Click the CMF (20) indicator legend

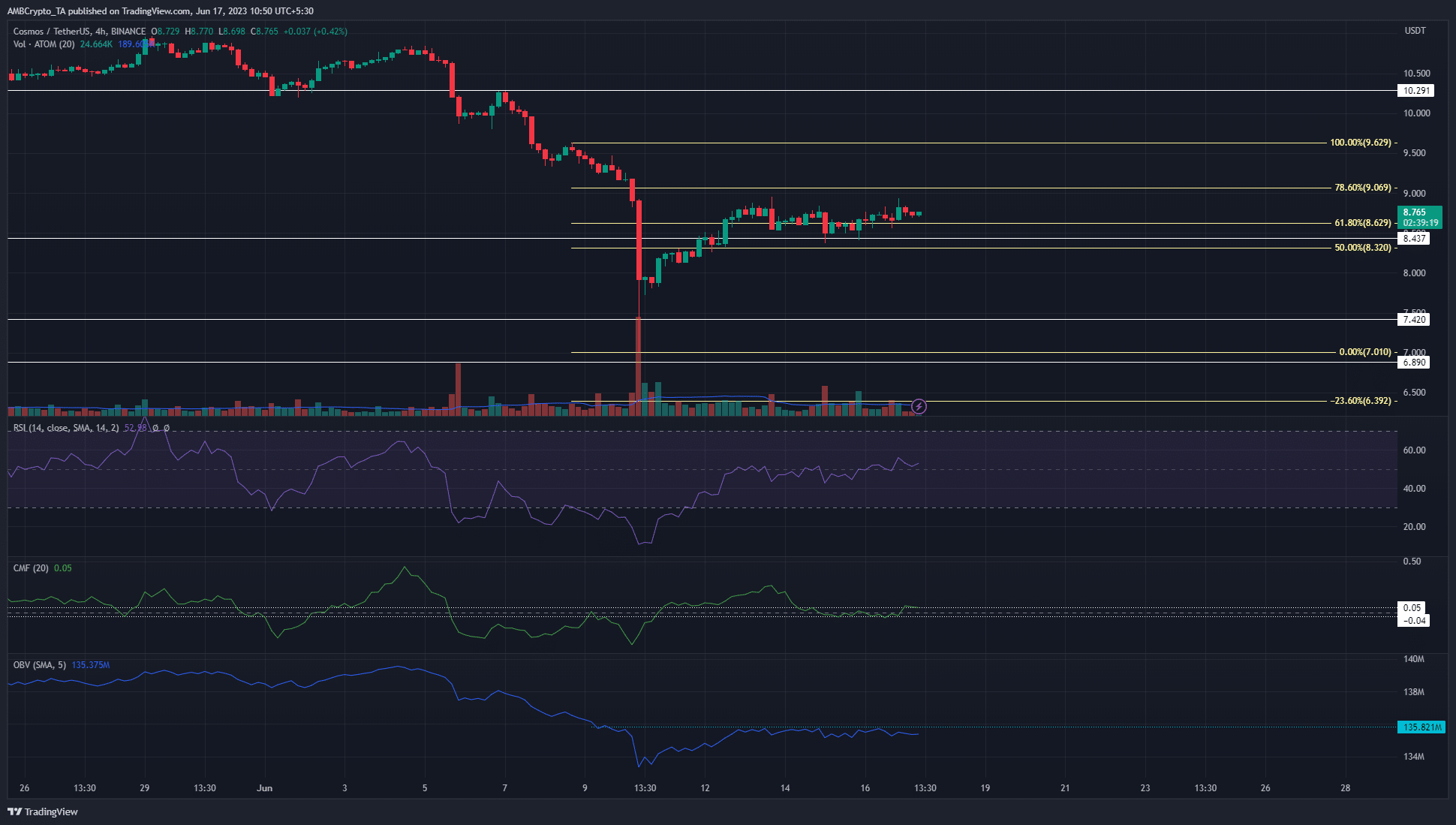click(31, 568)
